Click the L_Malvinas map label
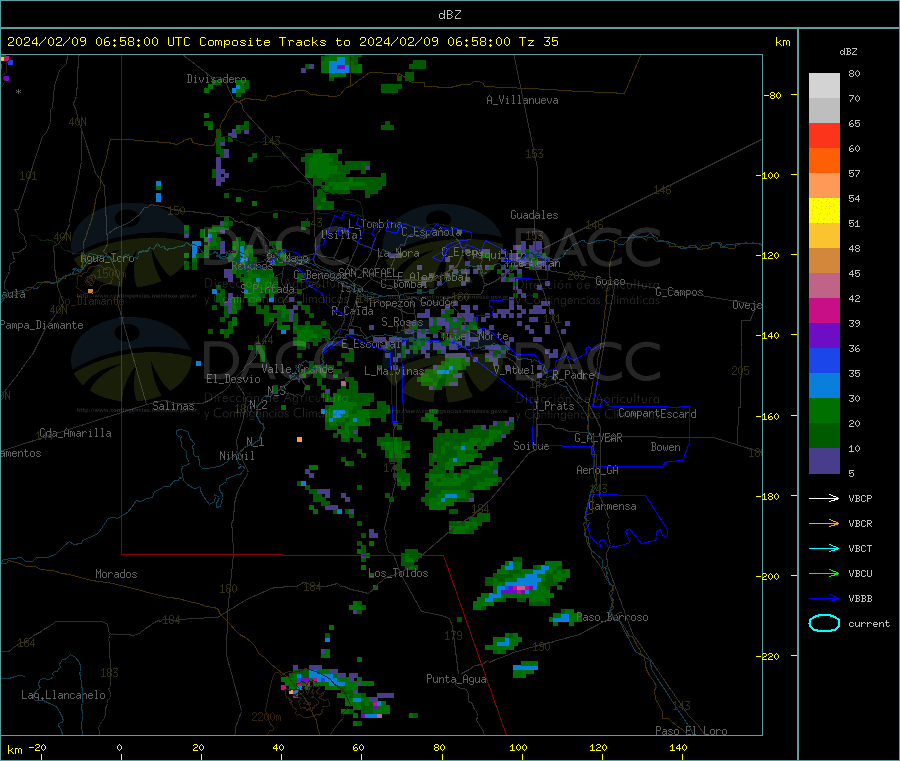This screenshot has height=761, width=900. click(394, 371)
